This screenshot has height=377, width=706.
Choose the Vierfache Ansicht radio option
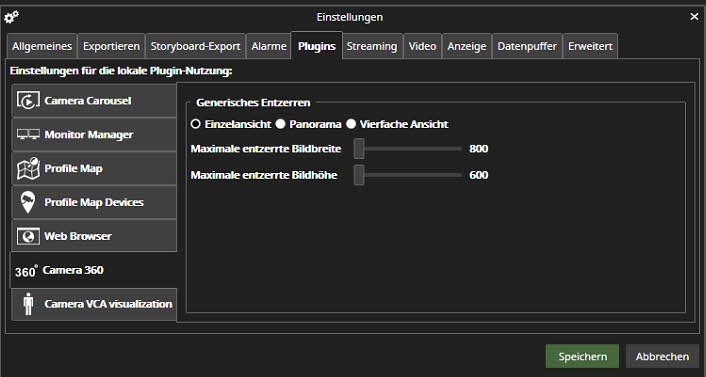click(x=351, y=124)
